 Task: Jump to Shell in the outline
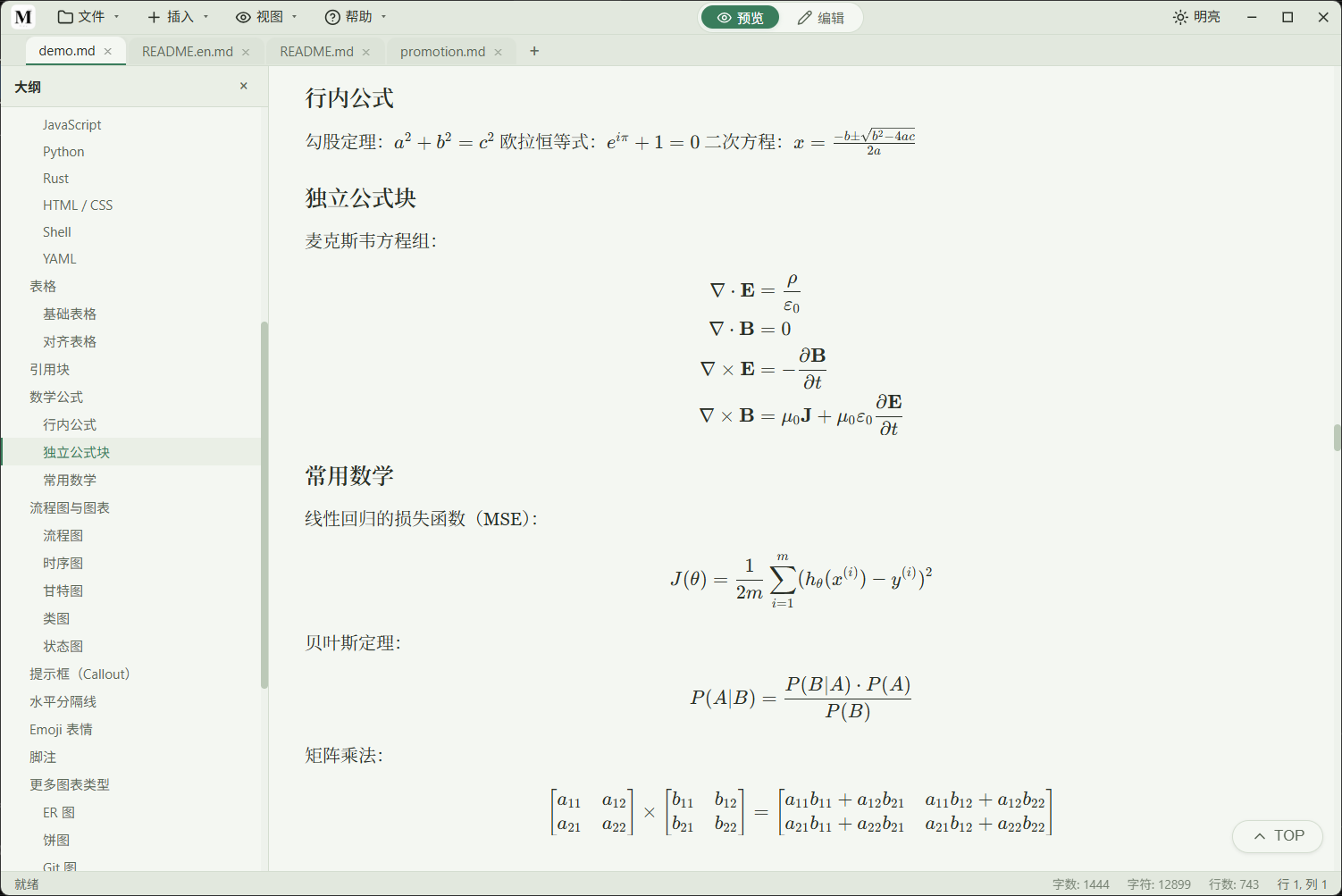pos(57,232)
